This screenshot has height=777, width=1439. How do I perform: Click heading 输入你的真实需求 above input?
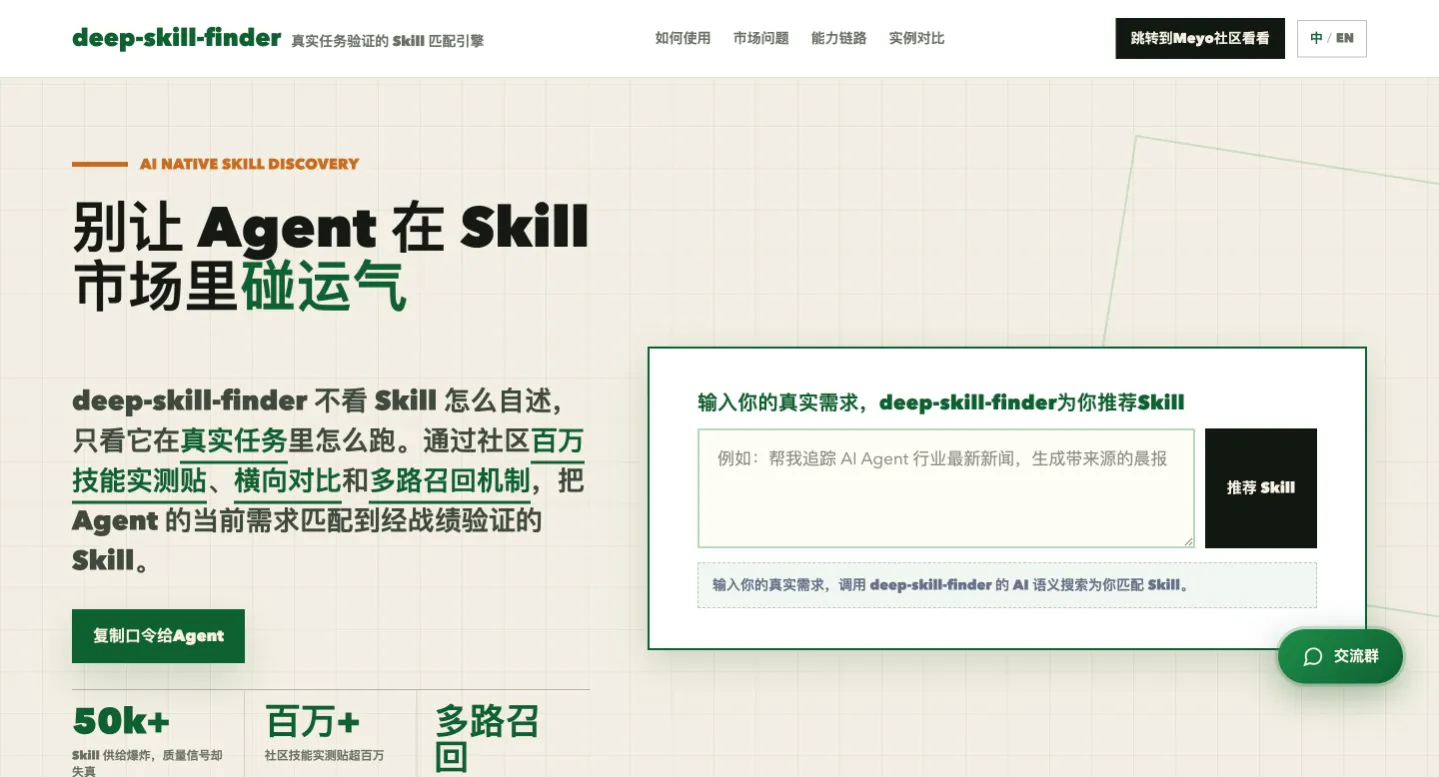[941, 403]
